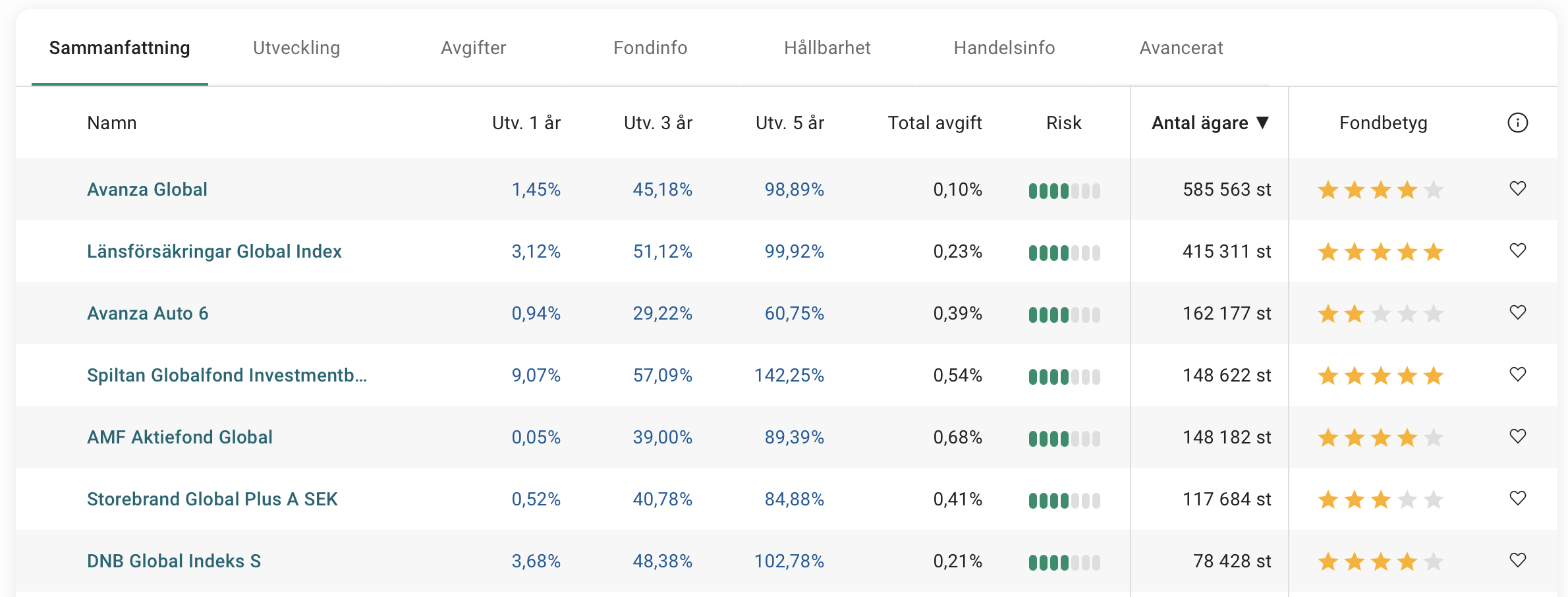Click heart icon for Storebrand Global Plus
Image resolution: width=1568 pixels, height=597 pixels.
click(x=1517, y=499)
